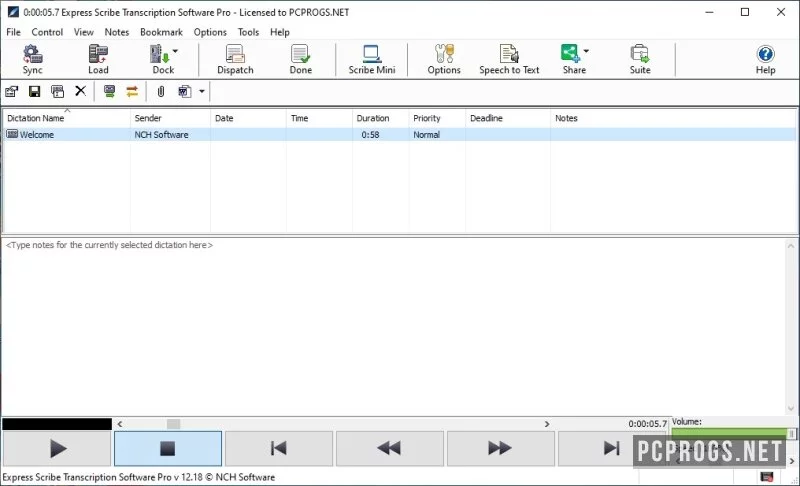The height and width of the screenshot is (486, 800).
Task: Click the go to start button
Action: point(279,449)
